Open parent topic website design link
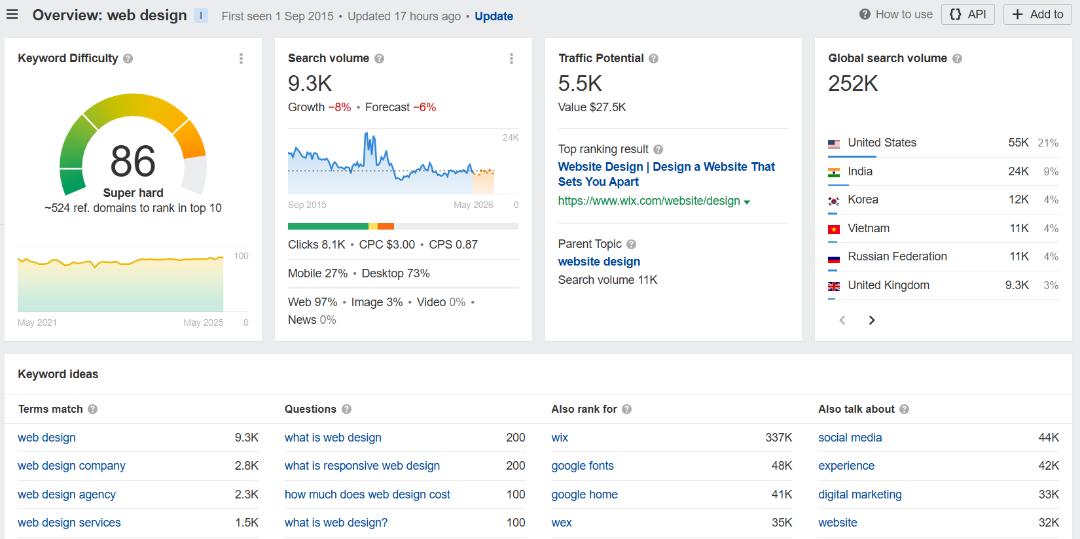The image size is (1080, 539). coord(599,262)
